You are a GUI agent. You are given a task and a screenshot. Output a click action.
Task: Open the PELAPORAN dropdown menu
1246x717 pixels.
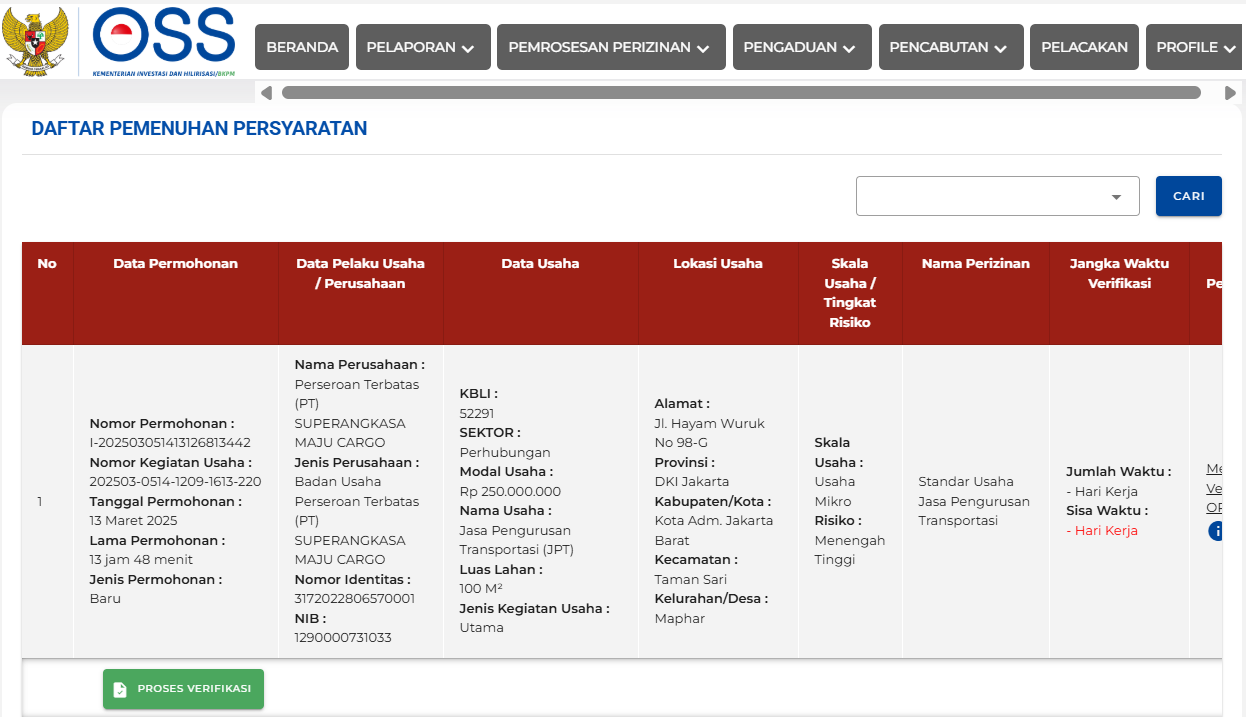click(x=423, y=47)
